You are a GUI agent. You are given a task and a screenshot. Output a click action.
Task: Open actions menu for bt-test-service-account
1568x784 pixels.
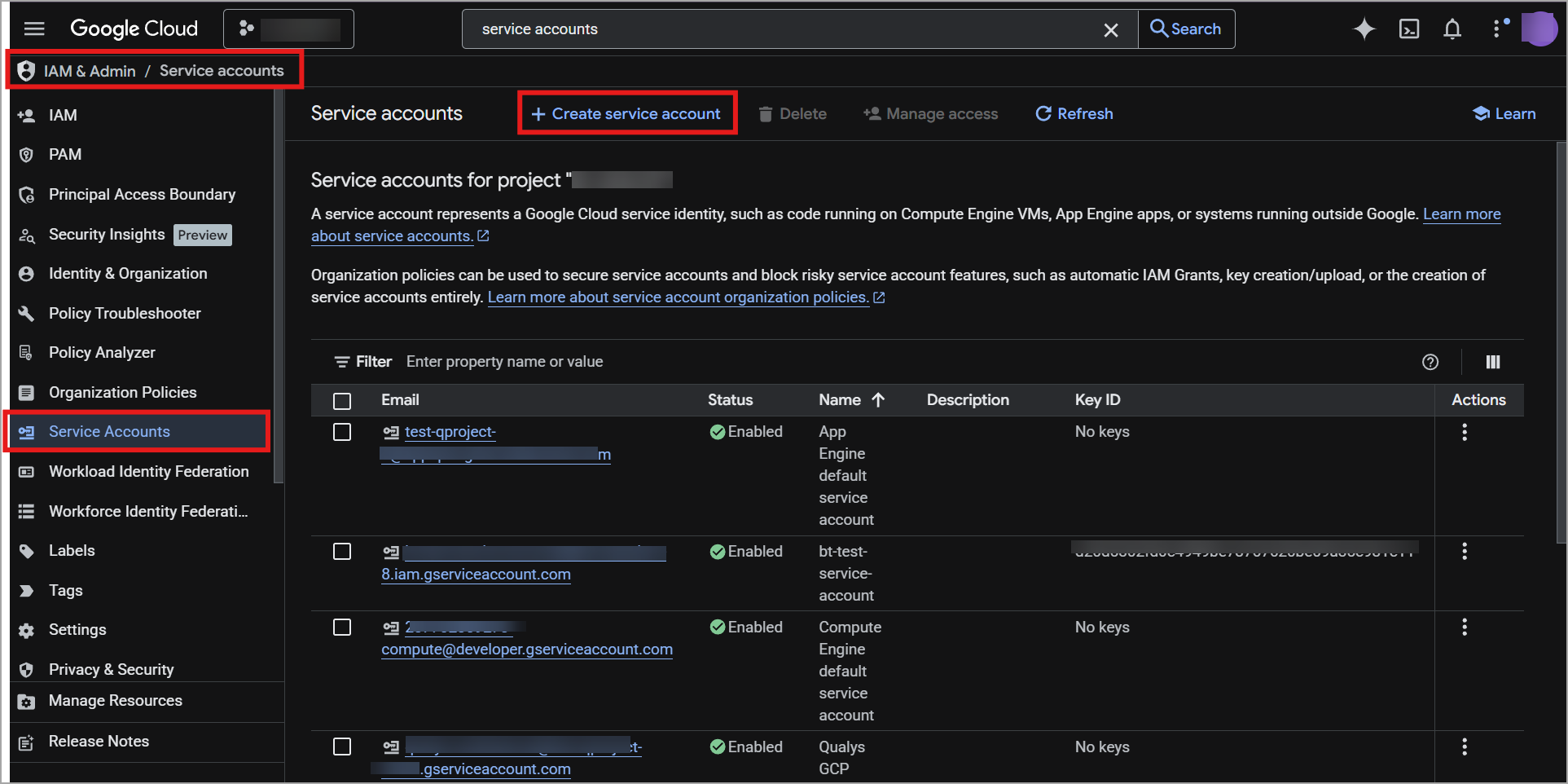tap(1464, 552)
